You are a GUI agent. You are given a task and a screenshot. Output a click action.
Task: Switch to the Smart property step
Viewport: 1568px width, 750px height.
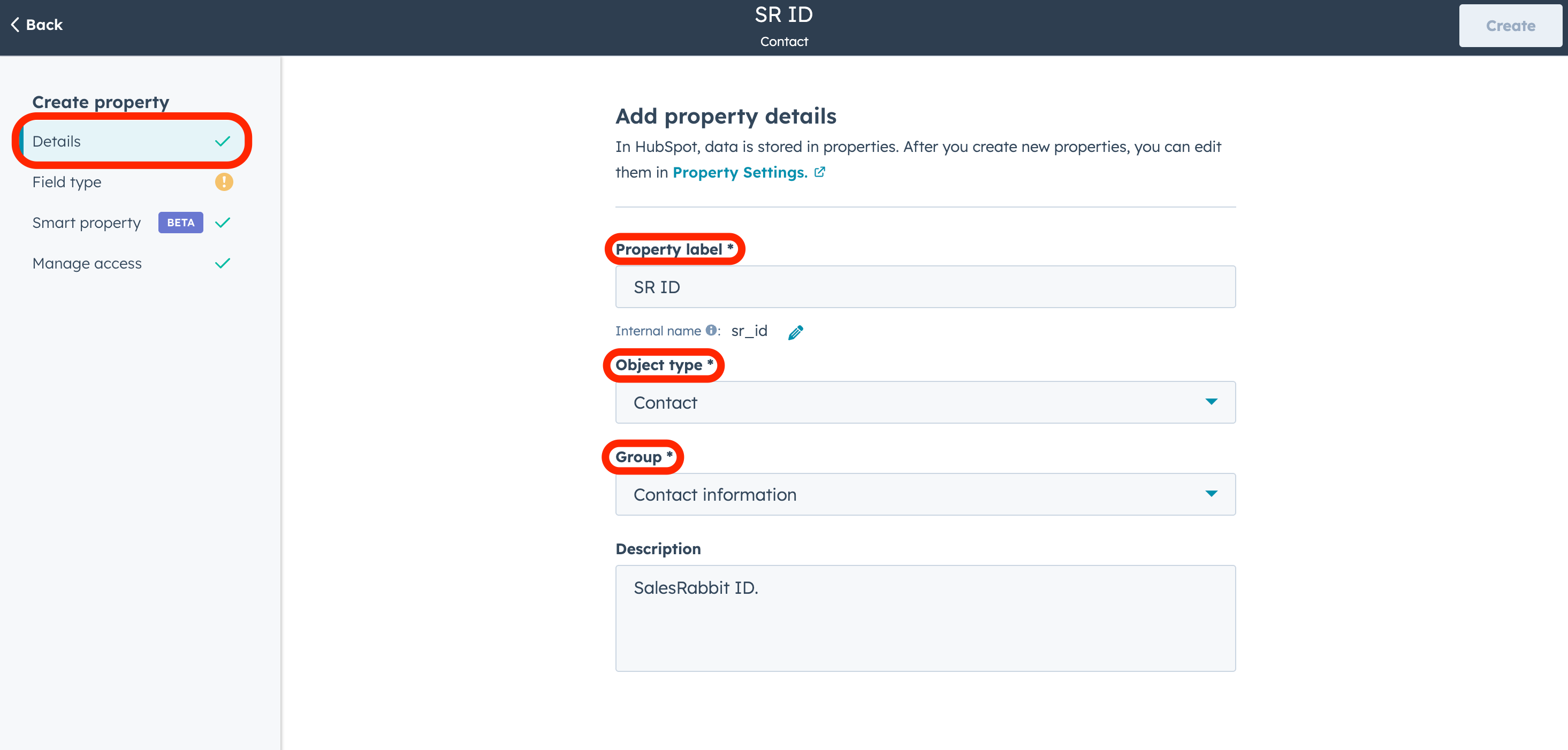click(87, 223)
